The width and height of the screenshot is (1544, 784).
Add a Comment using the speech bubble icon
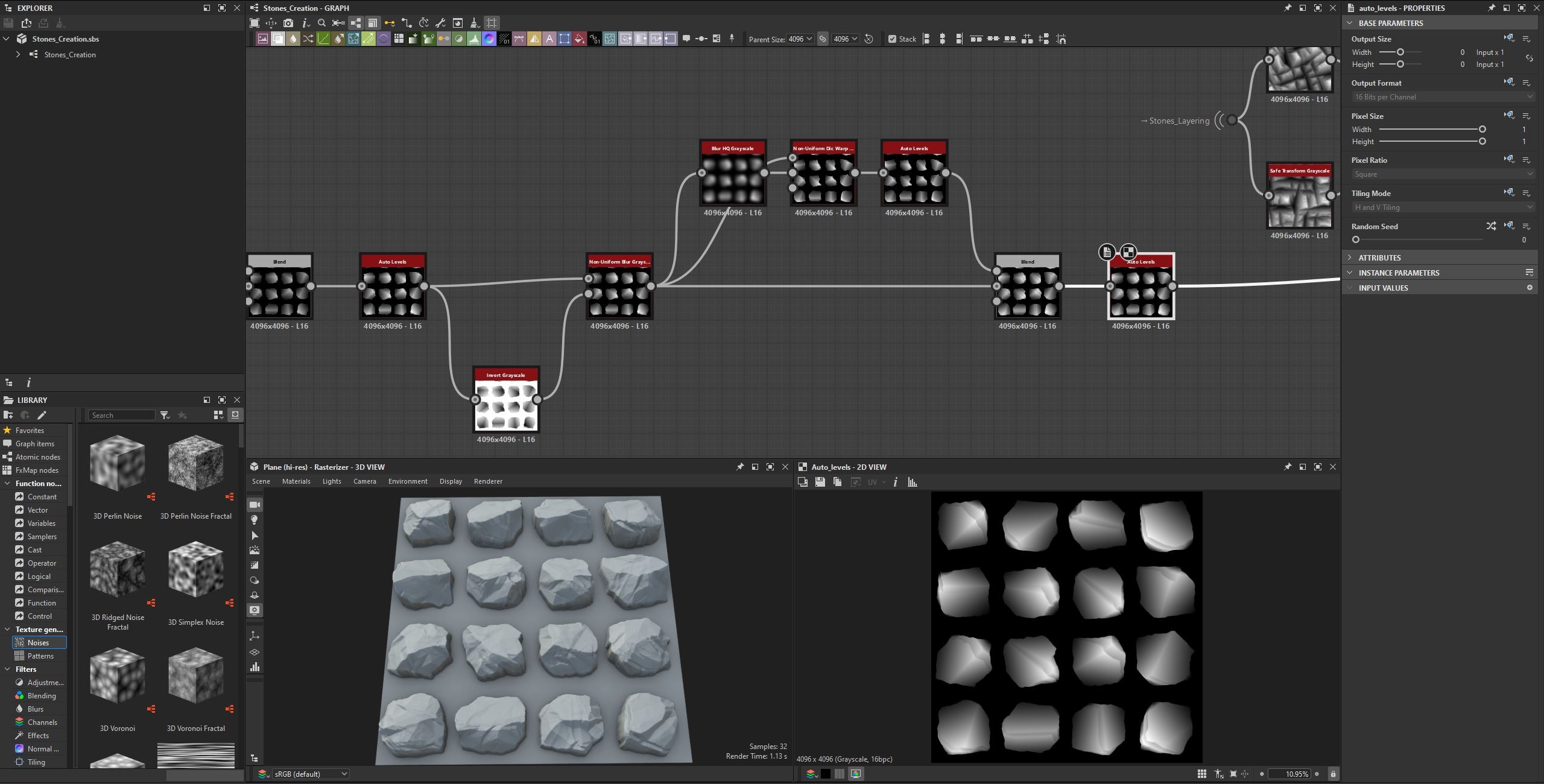[686, 39]
